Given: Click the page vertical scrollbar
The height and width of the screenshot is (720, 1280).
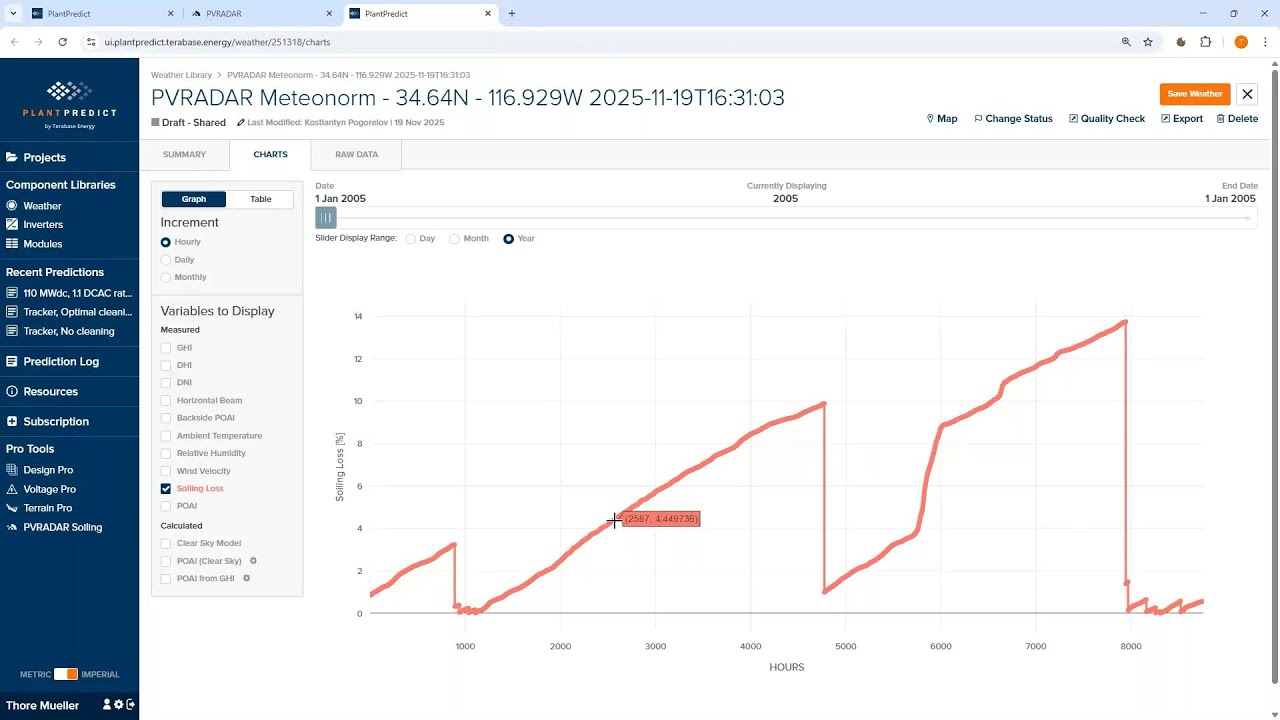Looking at the screenshot, I should 1274,375.
